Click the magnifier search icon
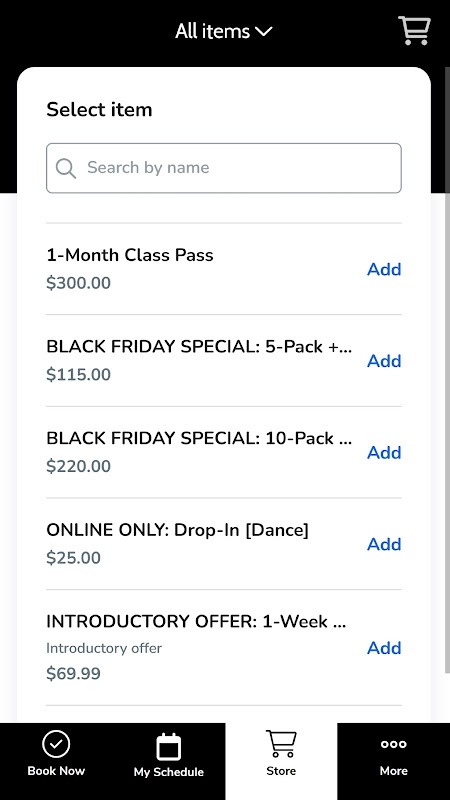 (66, 168)
